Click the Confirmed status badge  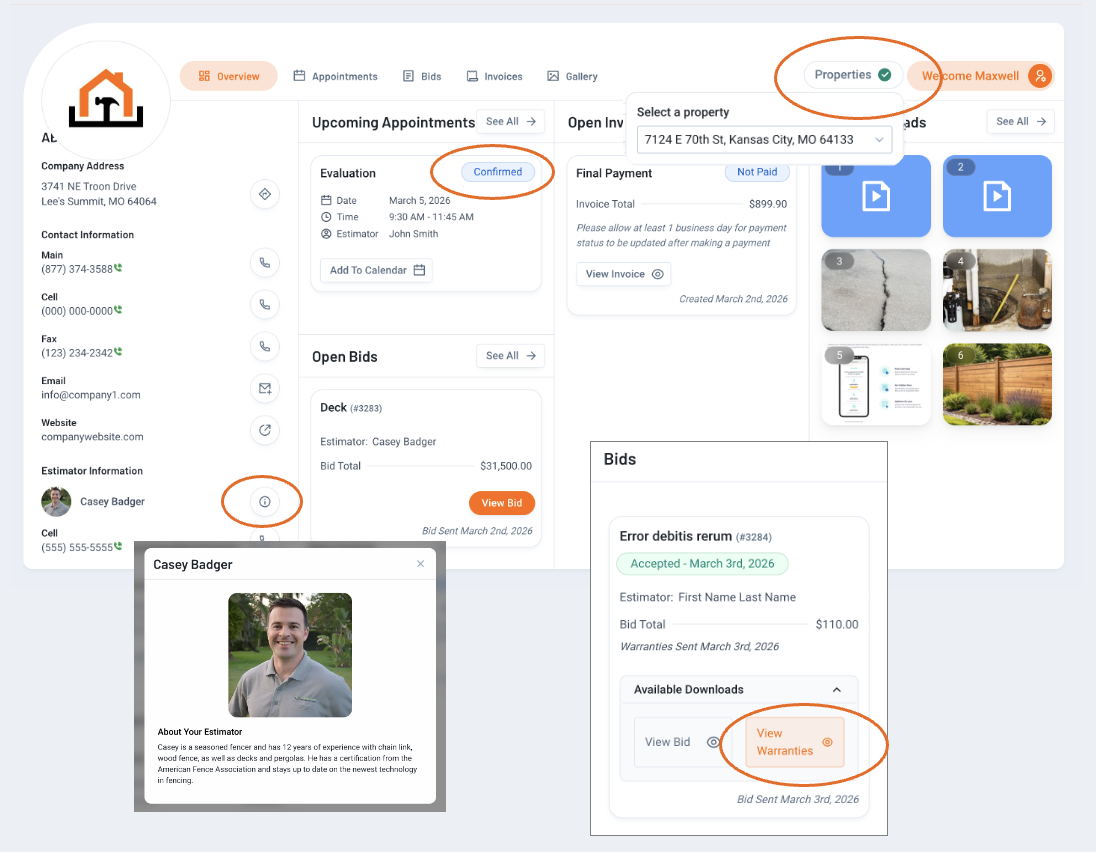coord(498,172)
